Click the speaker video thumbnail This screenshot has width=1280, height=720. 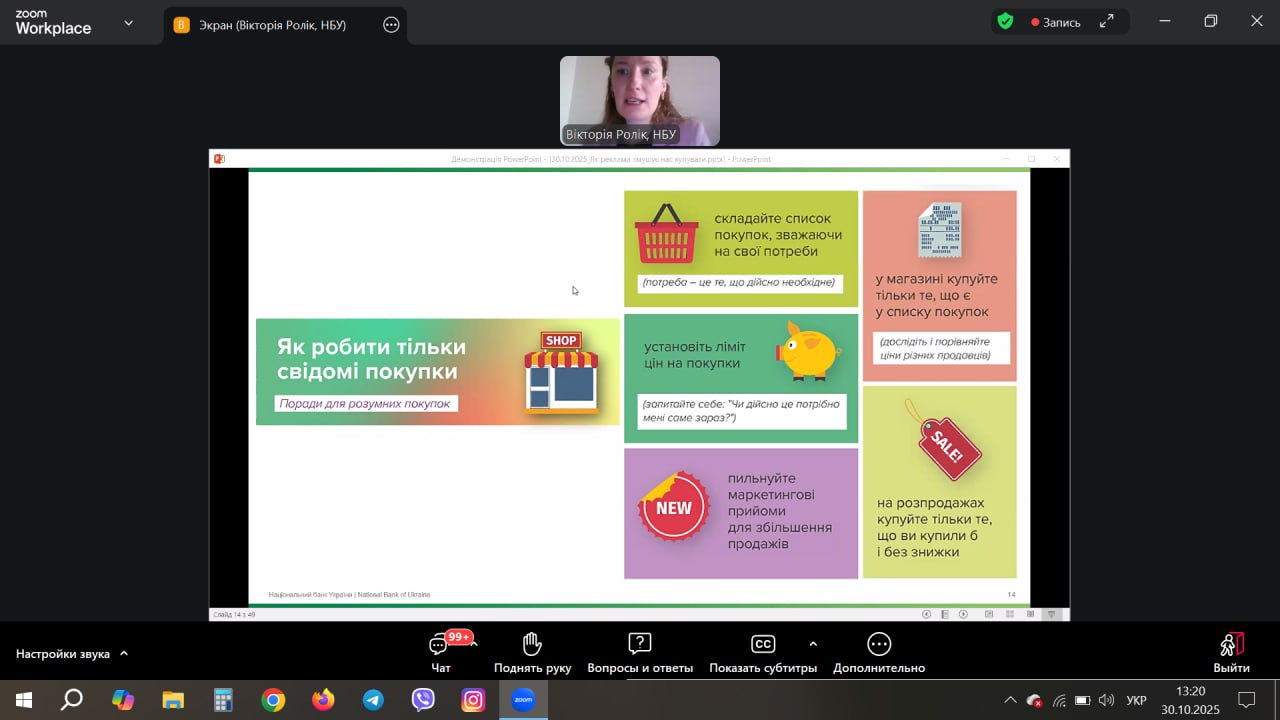639,100
